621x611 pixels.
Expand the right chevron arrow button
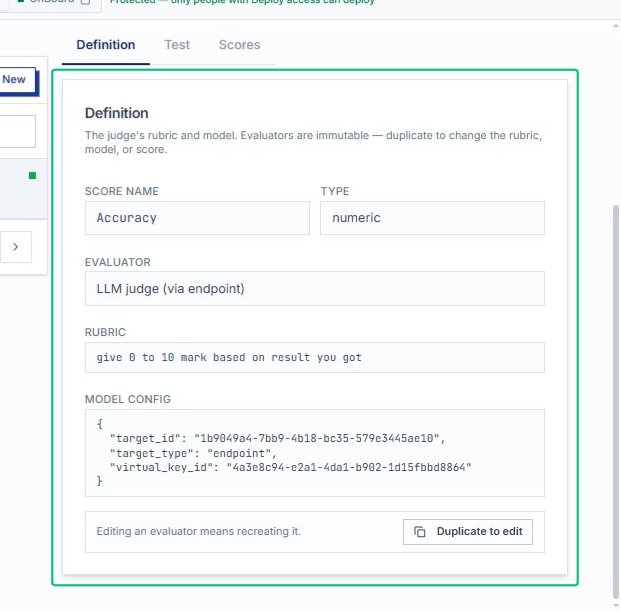tap(15, 247)
